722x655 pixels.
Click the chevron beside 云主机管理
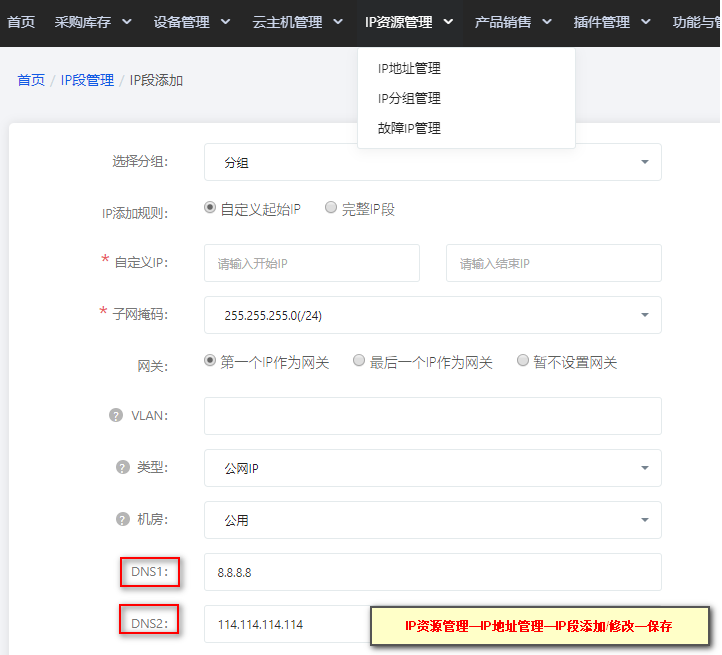[338, 22]
